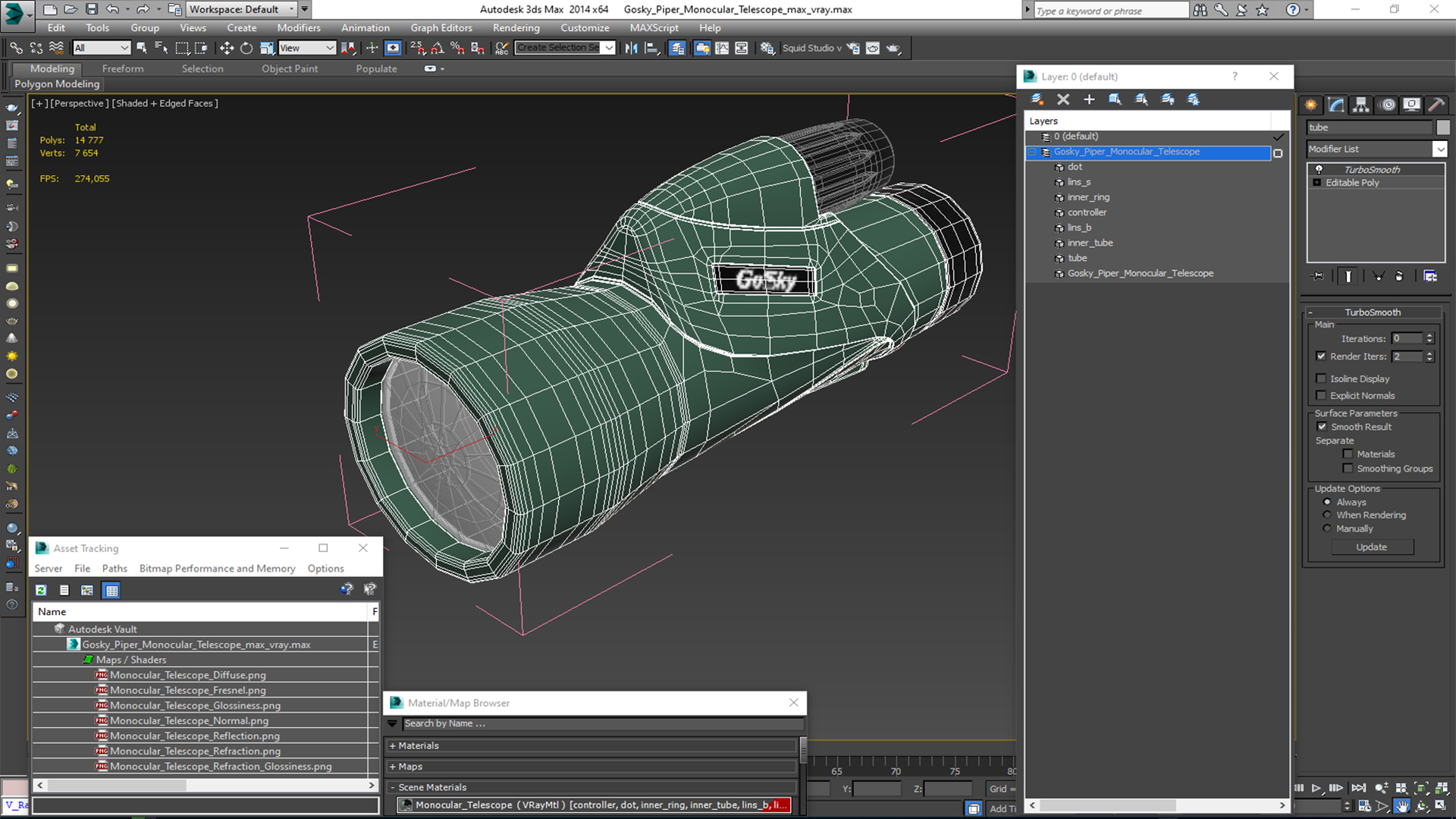This screenshot has width=1456, height=819.
Task: Uncheck the Smooth Result checkbox
Action: pos(1322,427)
